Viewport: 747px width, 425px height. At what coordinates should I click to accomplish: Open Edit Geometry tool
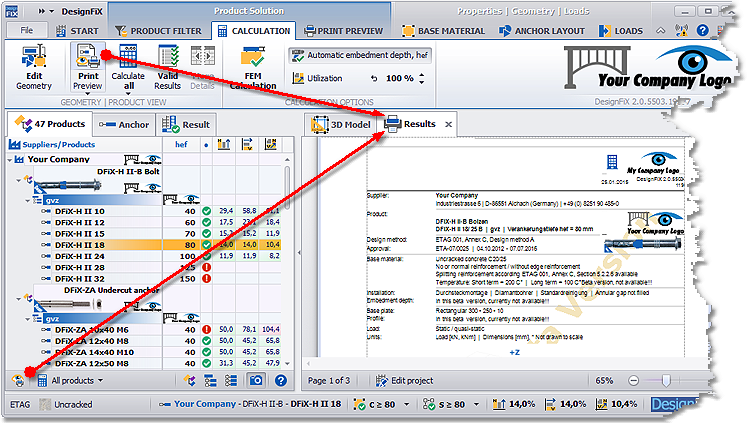pos(34,67)
